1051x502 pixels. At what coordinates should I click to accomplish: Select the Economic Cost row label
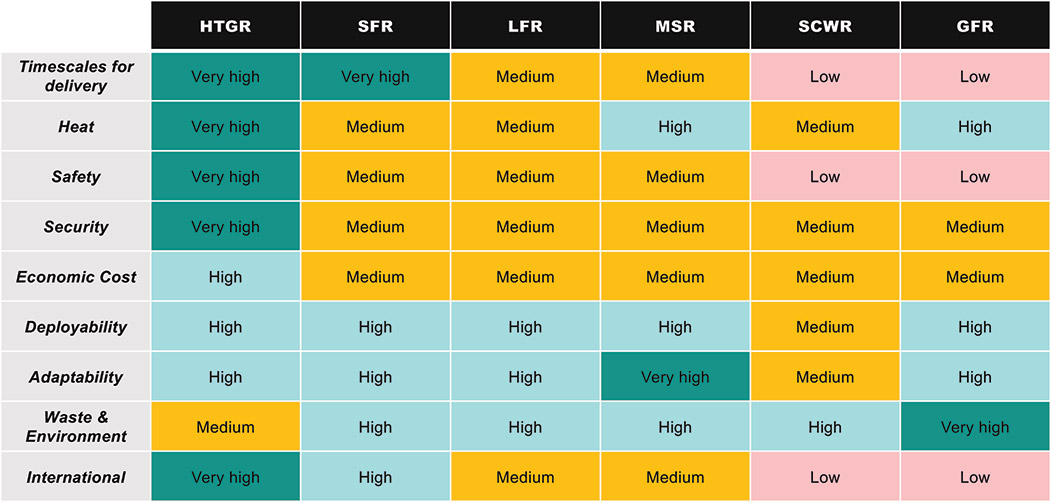76,277
